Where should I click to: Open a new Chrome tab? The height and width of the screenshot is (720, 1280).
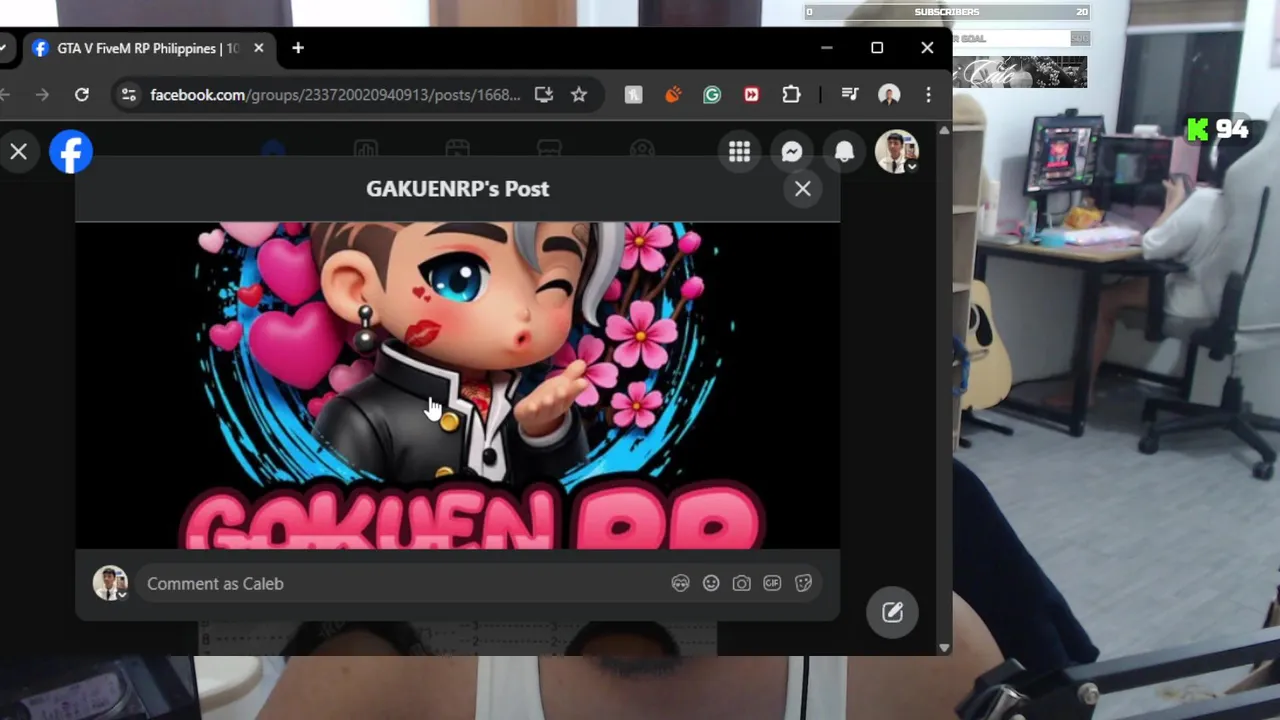click(x=298, y=48)
